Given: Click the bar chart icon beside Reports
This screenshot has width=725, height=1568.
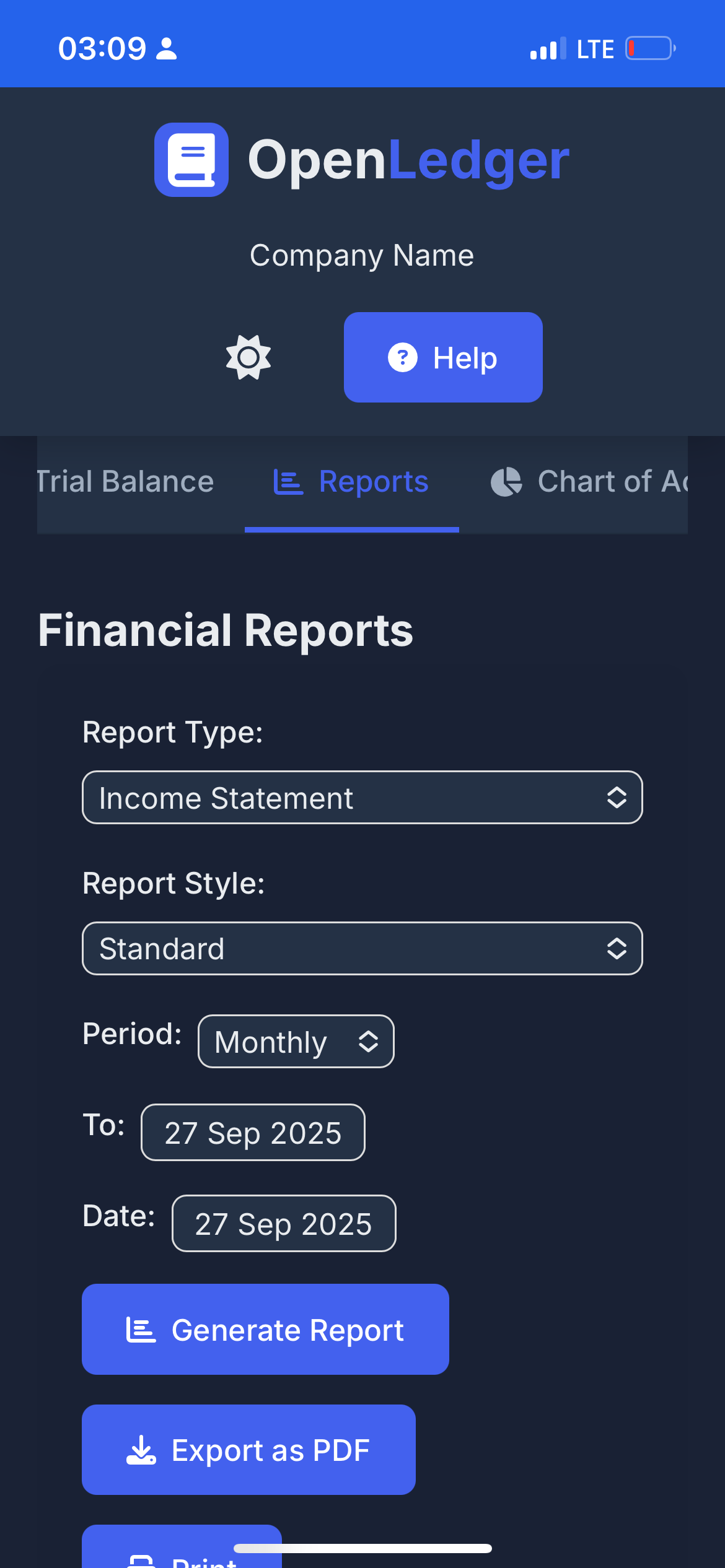Looking at the screenshot, I should (288, 482).
